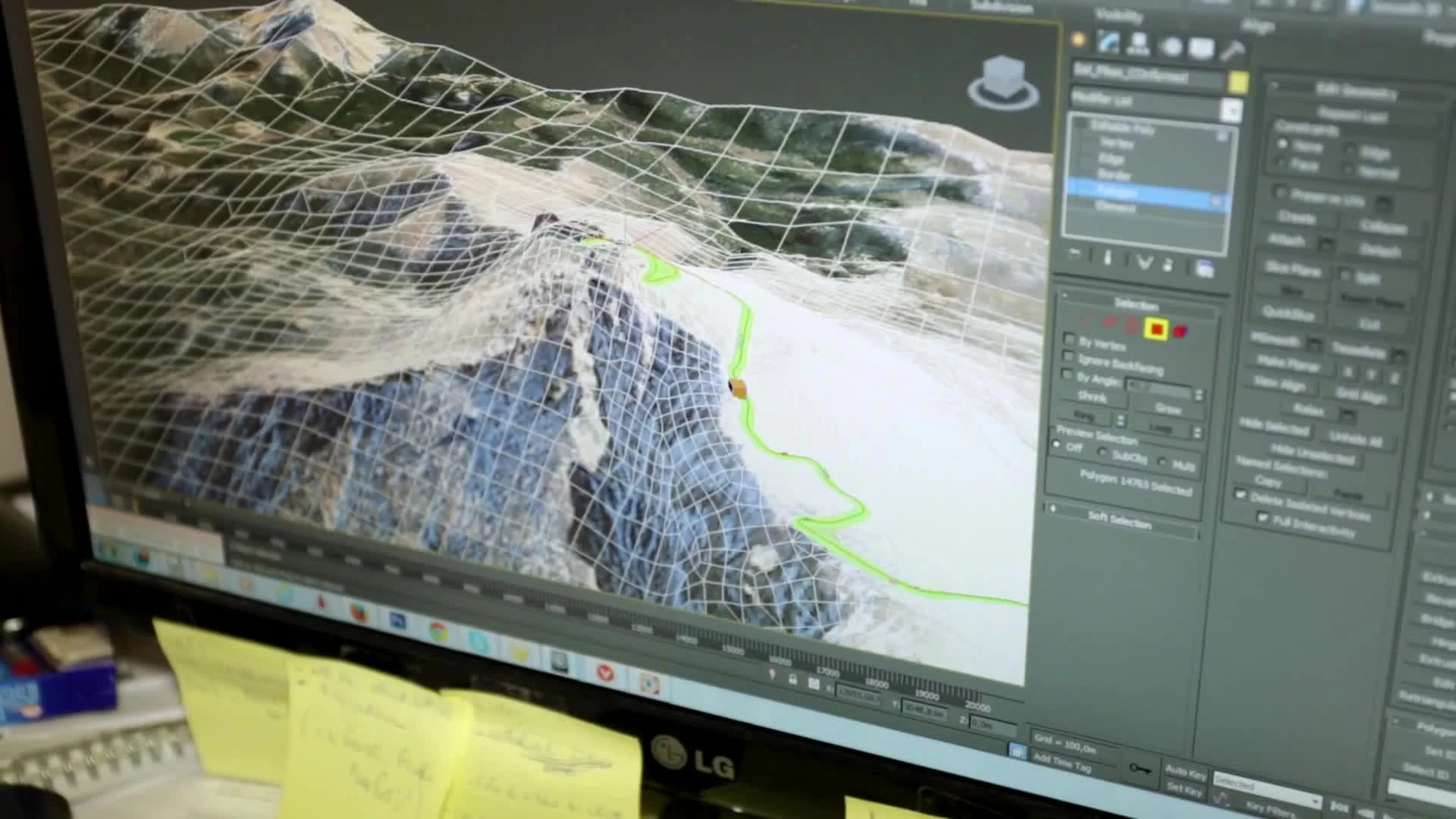This screenshot has height=819, width=1456.
Task: Click the Configure Modifier Sets icon
Action: 1204,268
